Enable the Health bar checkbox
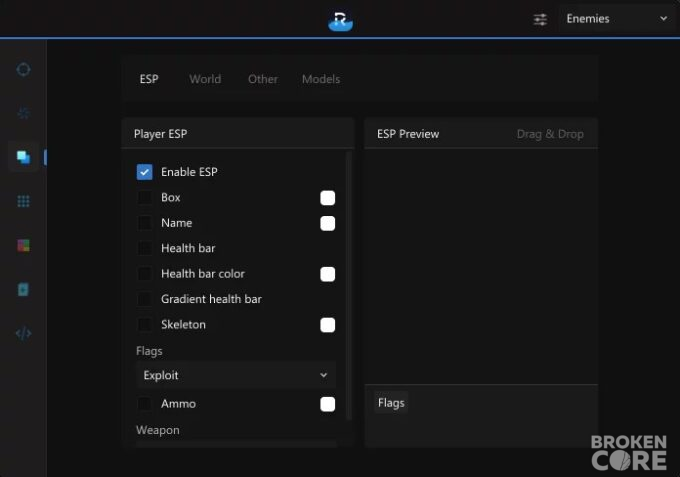 pyautogui.click(x=144, y=248)
